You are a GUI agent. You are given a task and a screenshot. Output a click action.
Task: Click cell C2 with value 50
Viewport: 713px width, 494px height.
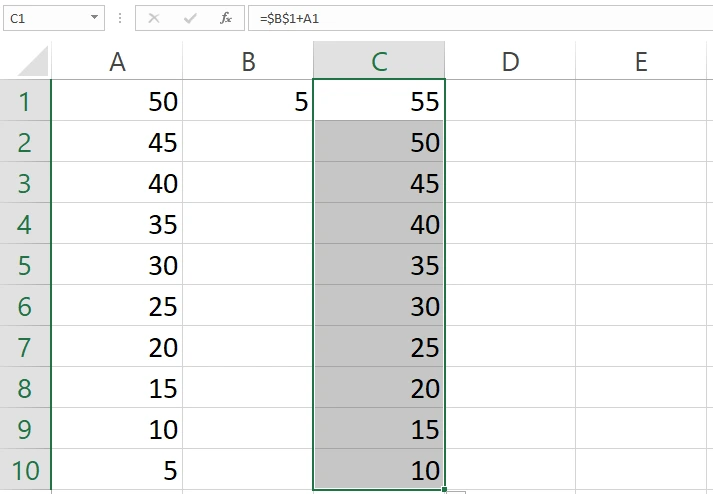tap(379, 141)
